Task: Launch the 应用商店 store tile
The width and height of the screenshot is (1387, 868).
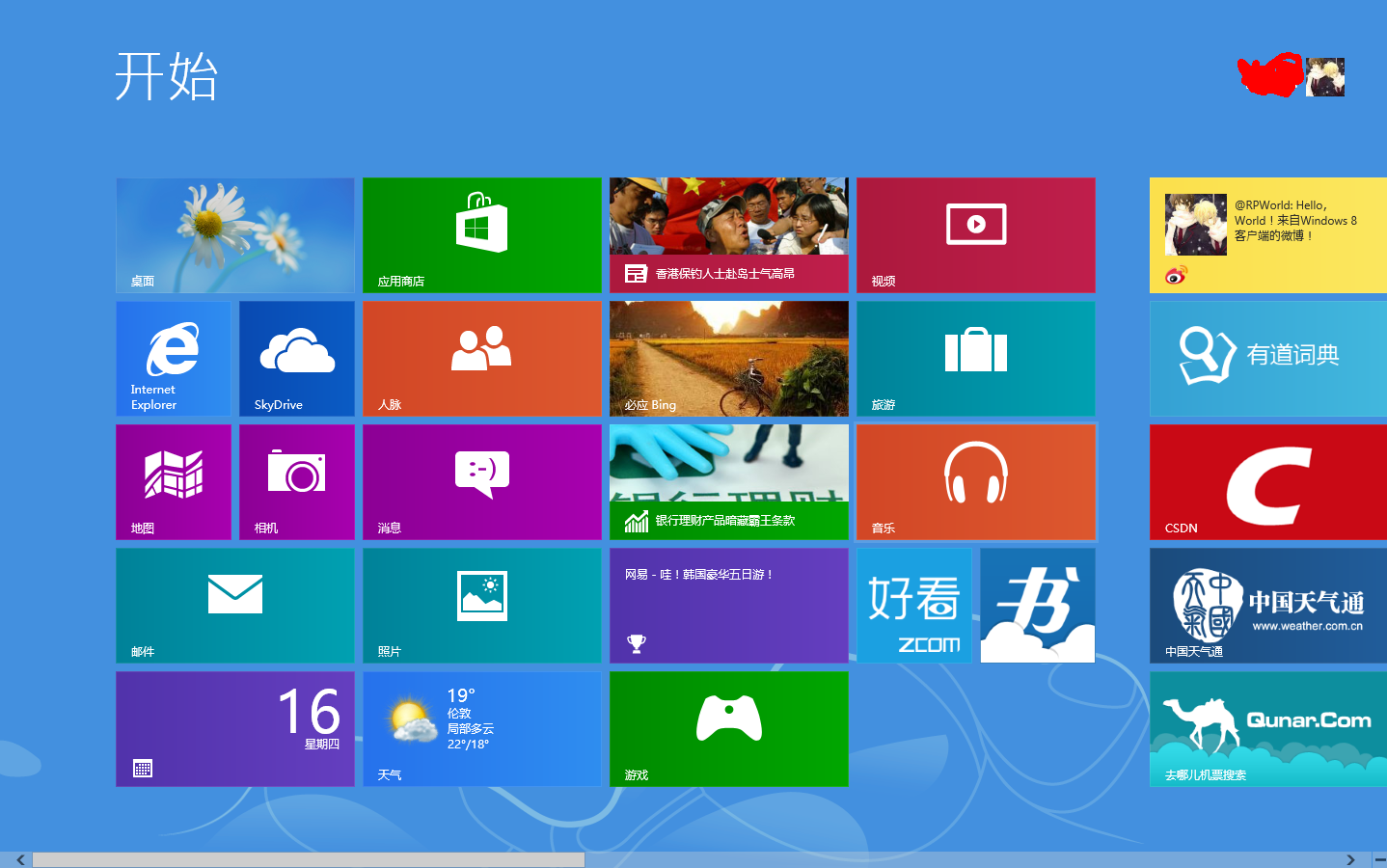Action: coord(482,235)
